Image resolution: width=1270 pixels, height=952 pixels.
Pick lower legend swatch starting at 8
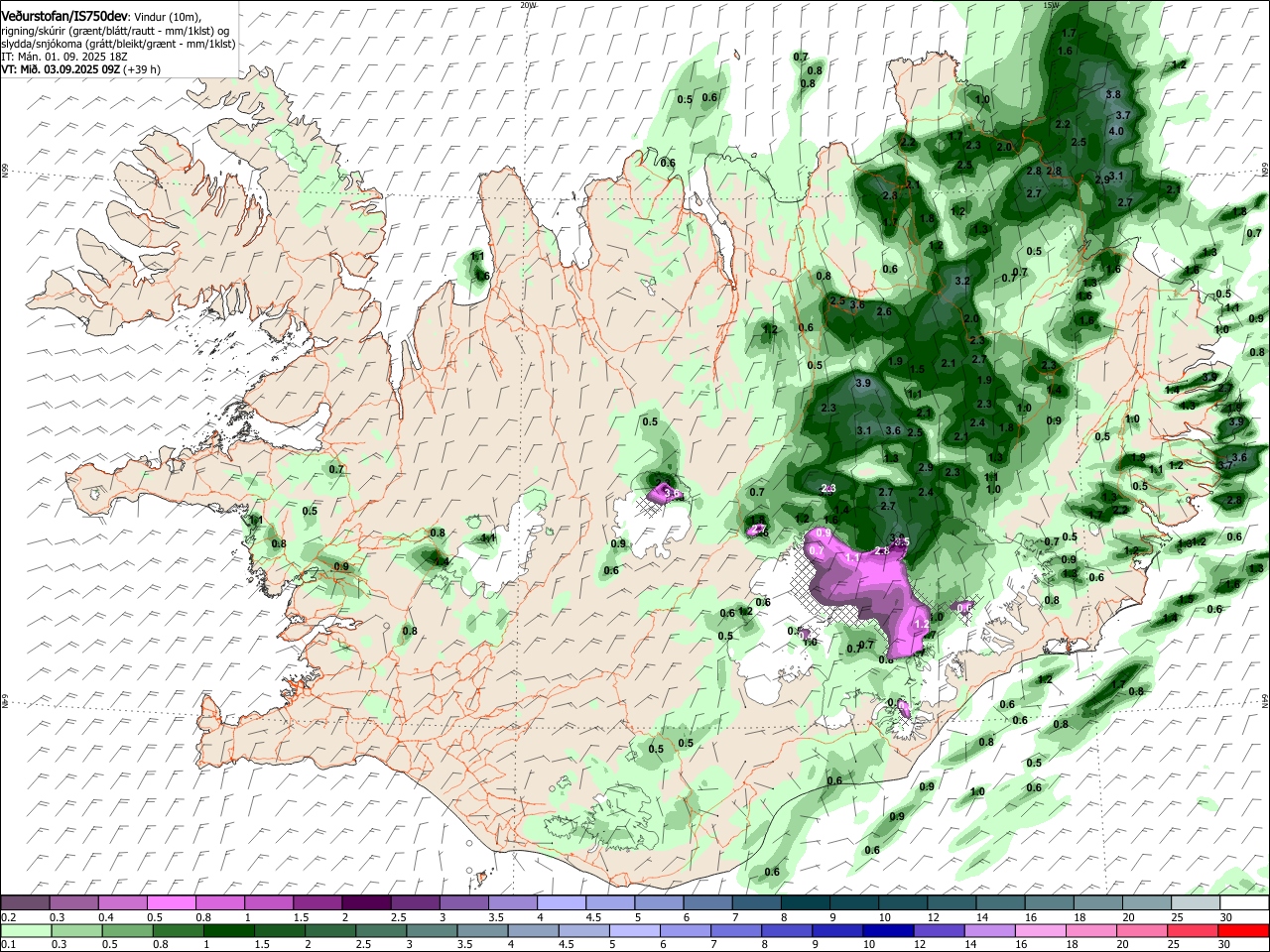786,930
